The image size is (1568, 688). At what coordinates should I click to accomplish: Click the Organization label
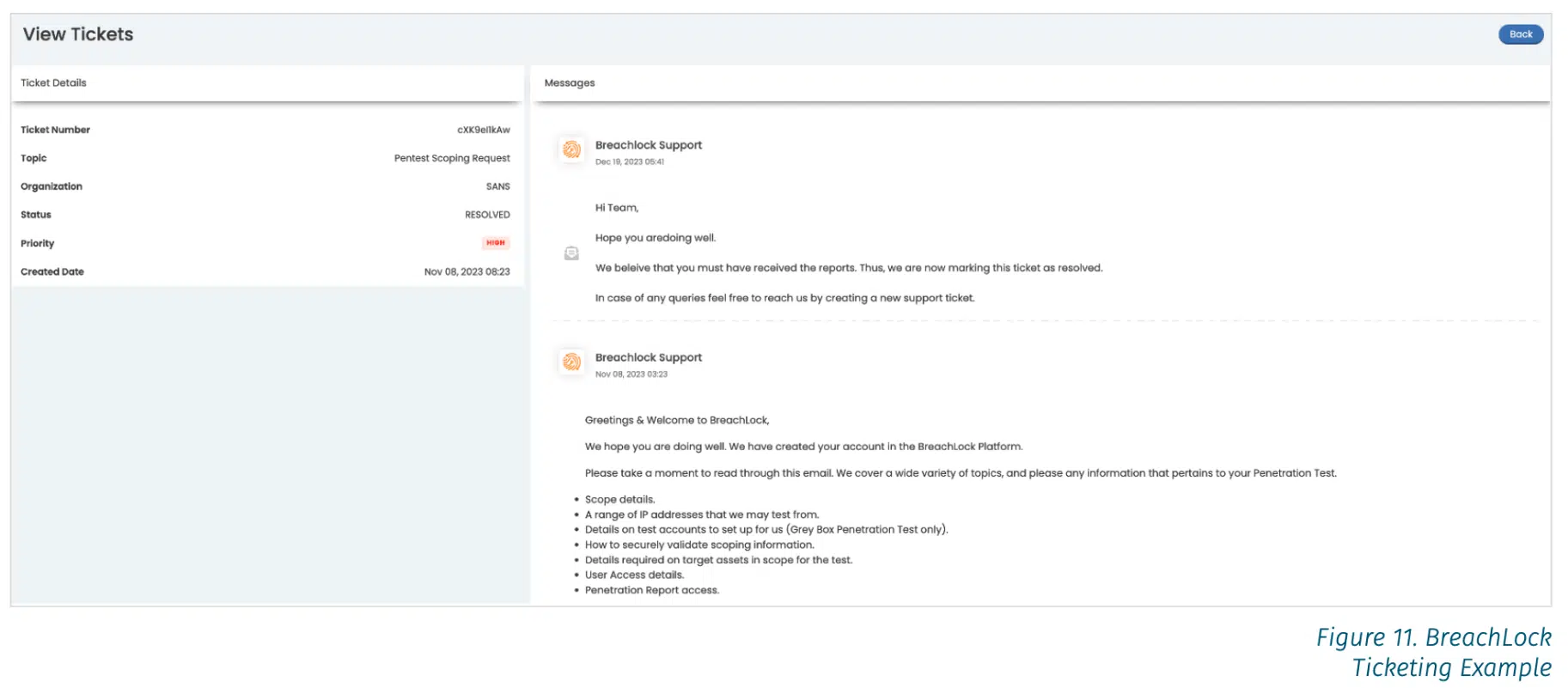[x=52, y=186]
